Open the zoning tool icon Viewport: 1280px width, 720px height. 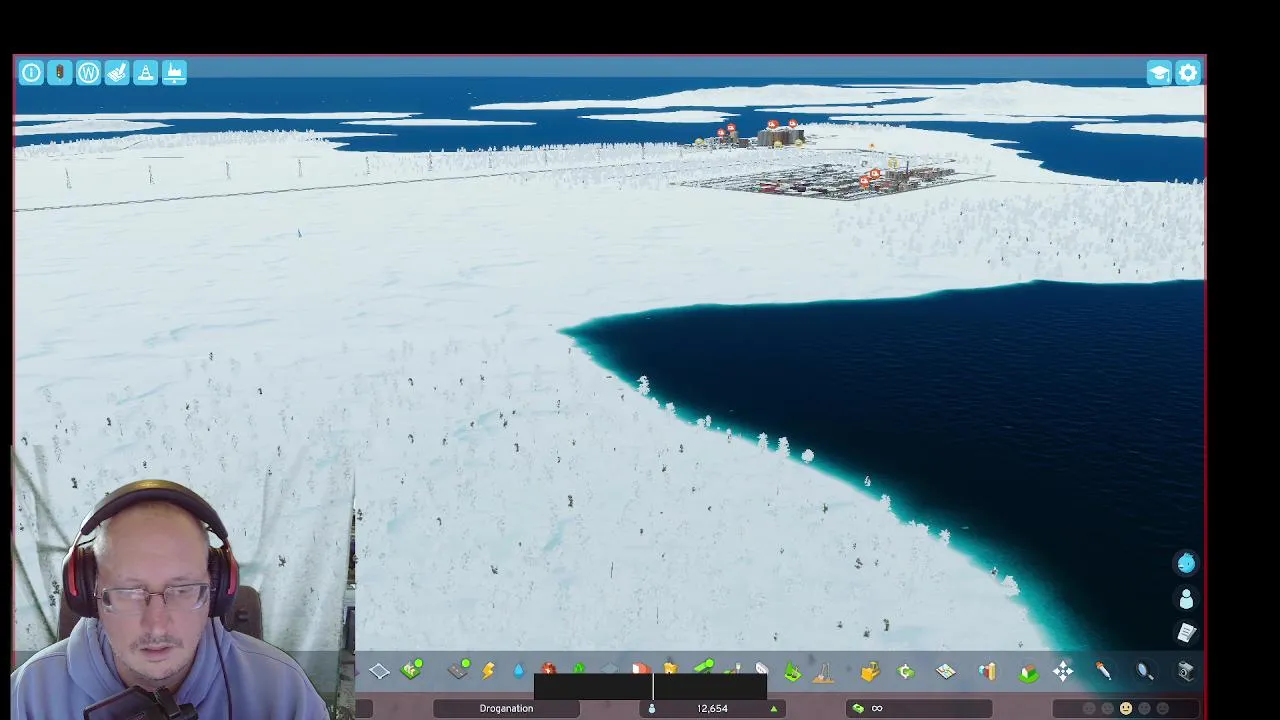tap(412, 669)
